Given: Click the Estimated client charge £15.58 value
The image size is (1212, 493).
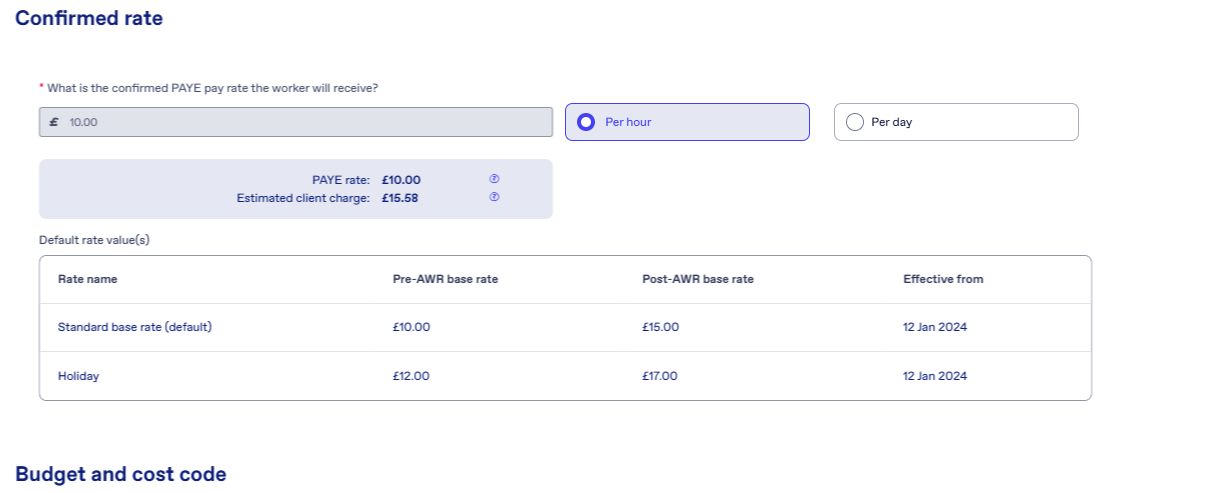Looking at the screenshot, I should point(400,198).
